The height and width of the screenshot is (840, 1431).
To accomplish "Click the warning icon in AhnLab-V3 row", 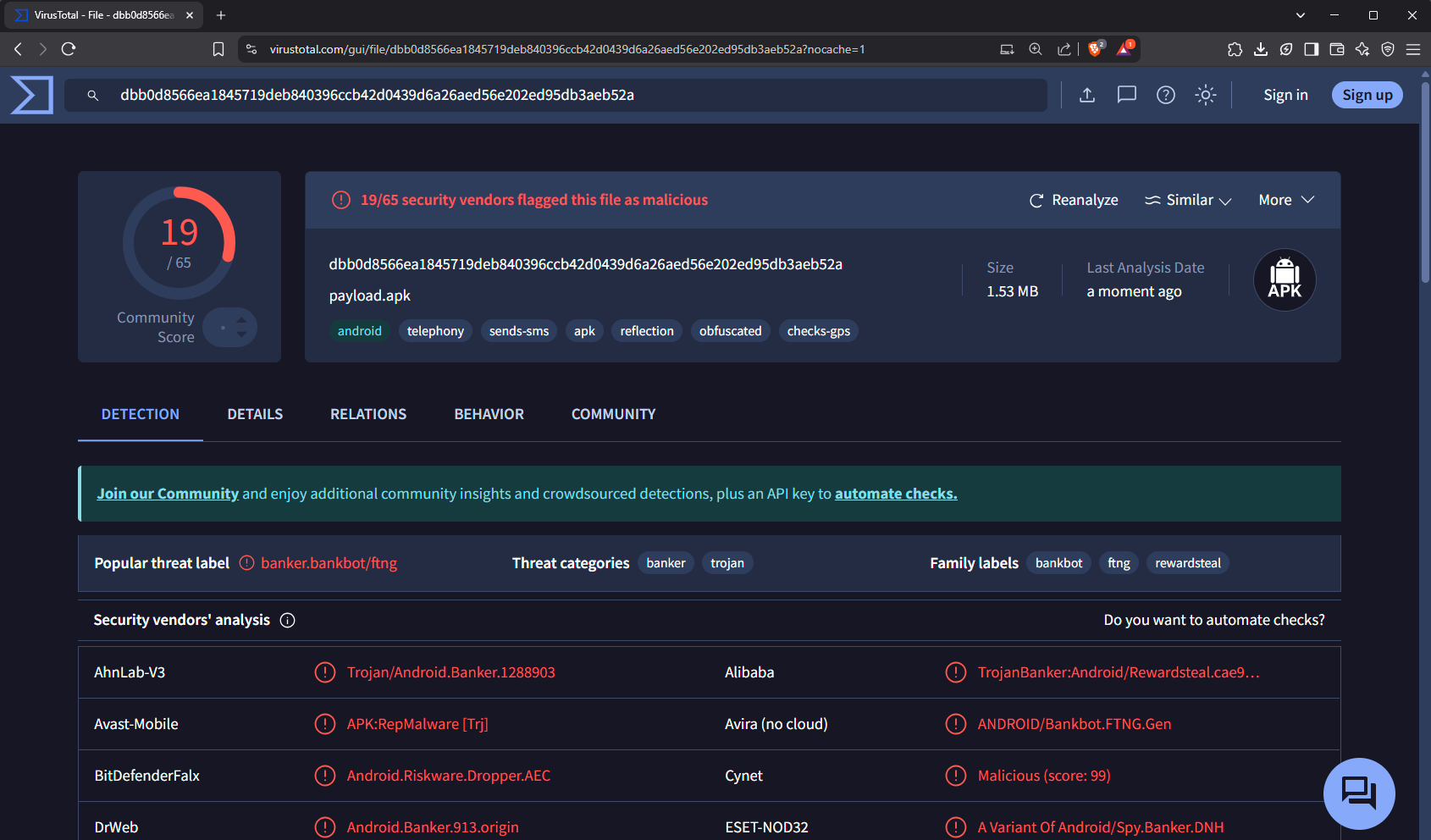I will click(x=324, y=672).
